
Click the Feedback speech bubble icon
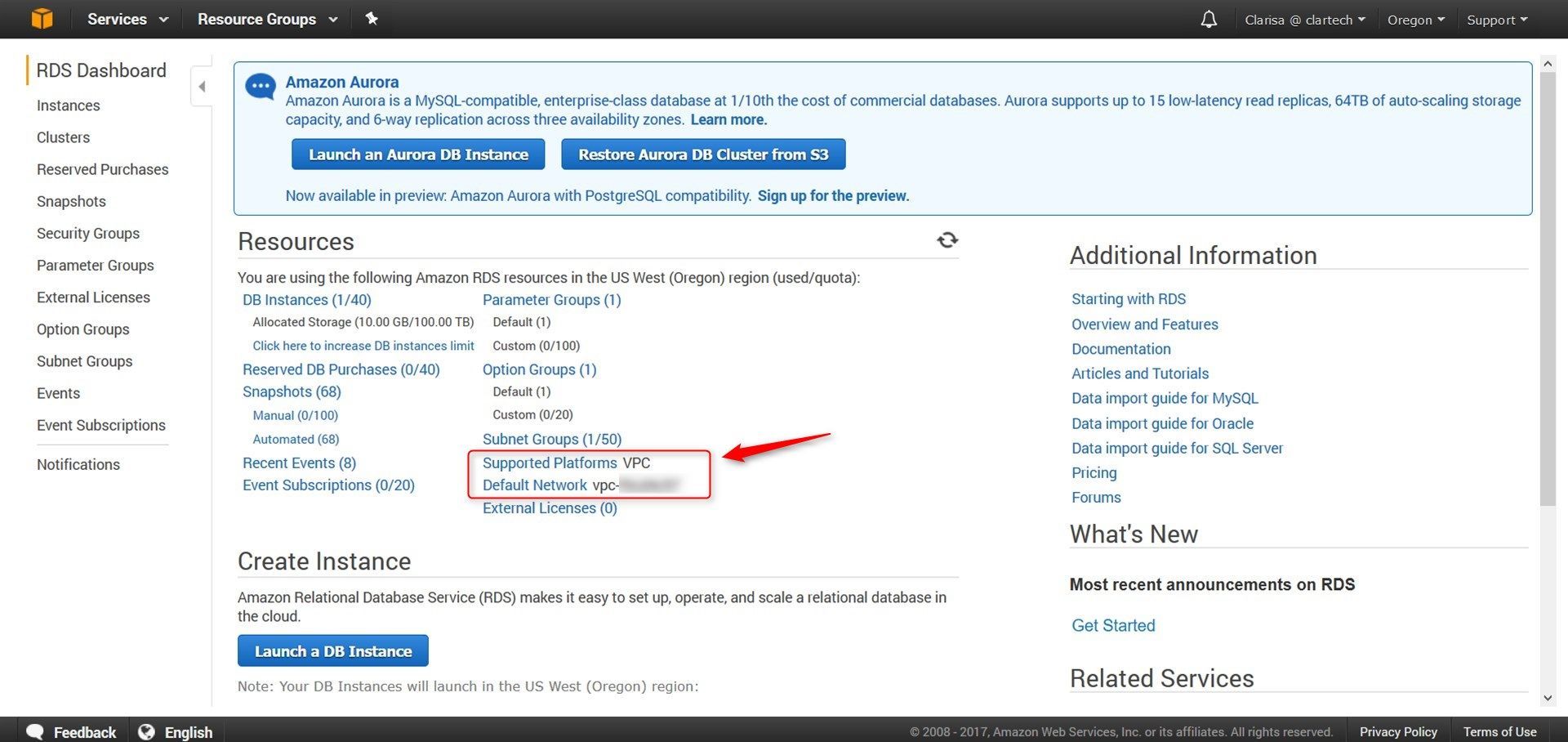35,731
